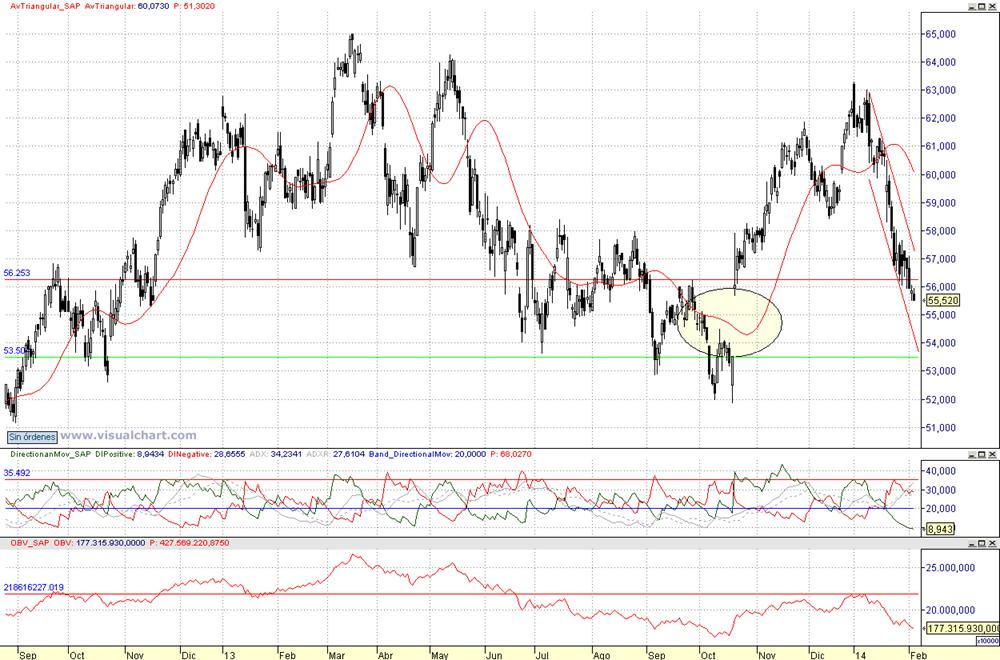Viewport: 1000px width, 660px height.
Task: Click the 'DIPositive: 8,9434' value
Action: 129,454
